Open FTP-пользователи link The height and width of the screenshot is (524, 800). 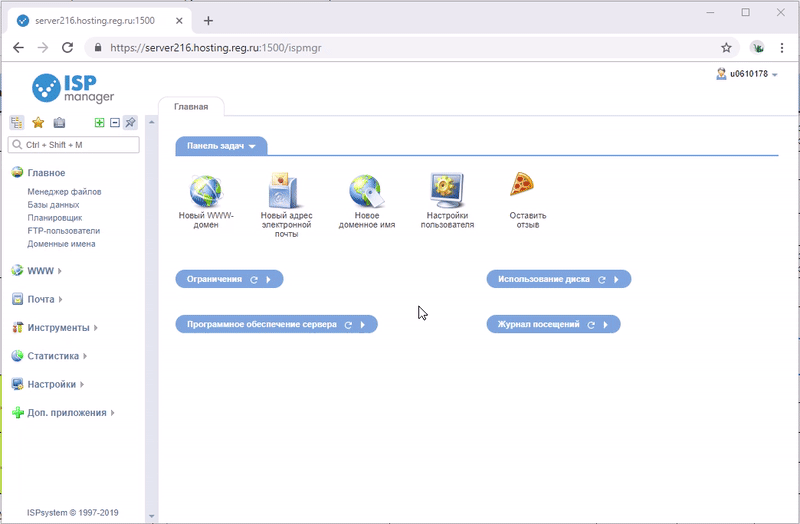[64, 231]
